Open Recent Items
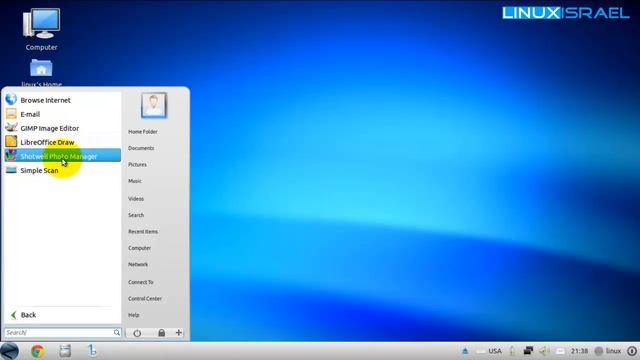 point(143,231)
